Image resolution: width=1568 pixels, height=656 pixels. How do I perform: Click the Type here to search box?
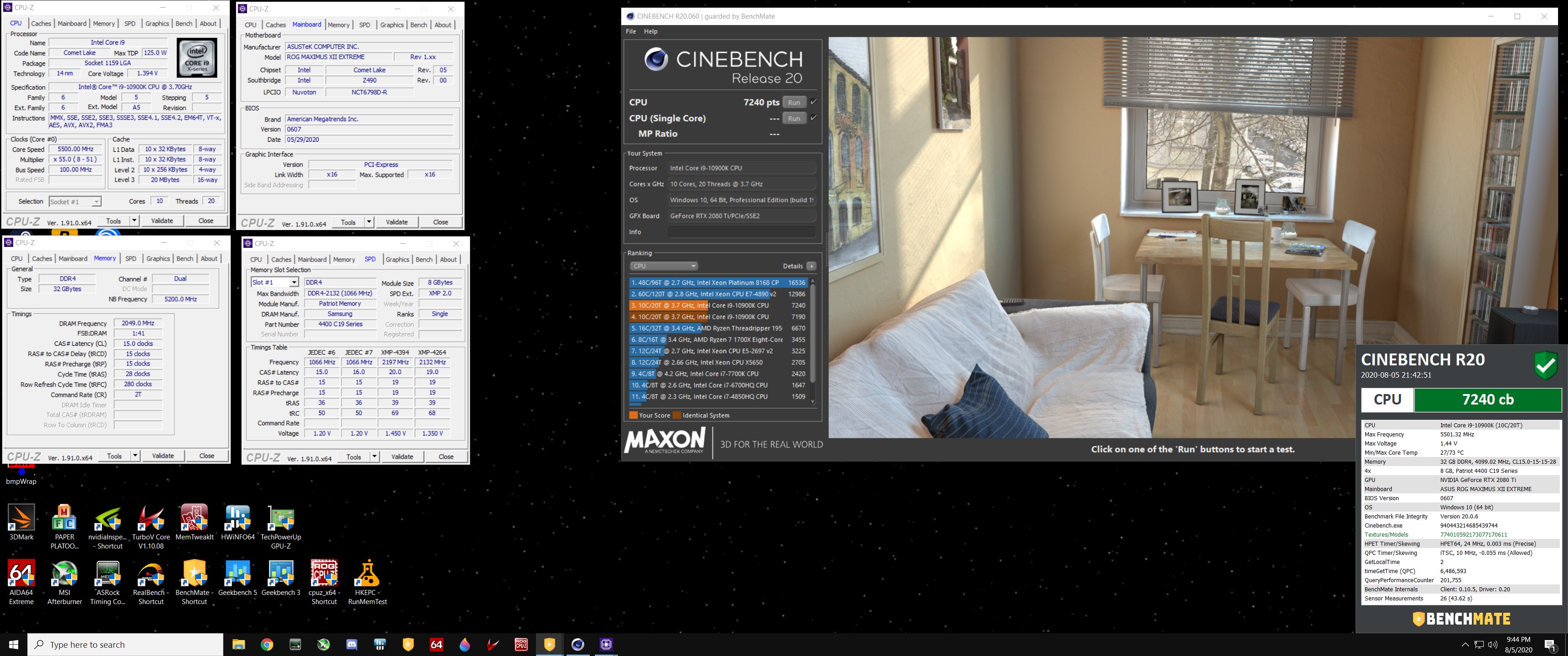(125, 645)
